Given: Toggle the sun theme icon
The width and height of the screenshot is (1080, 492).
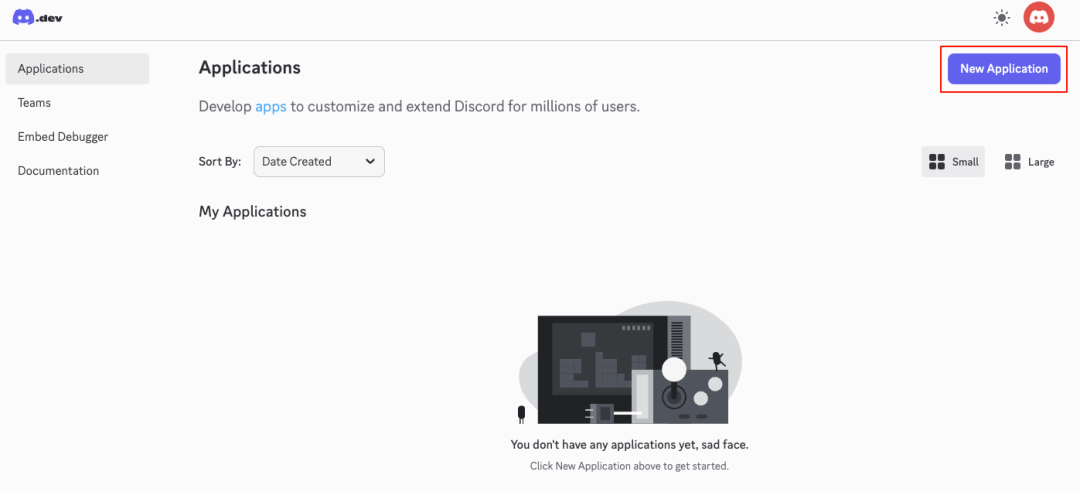Looking at the screenshot, I should pyautogui.click(x=1001, y=18).
